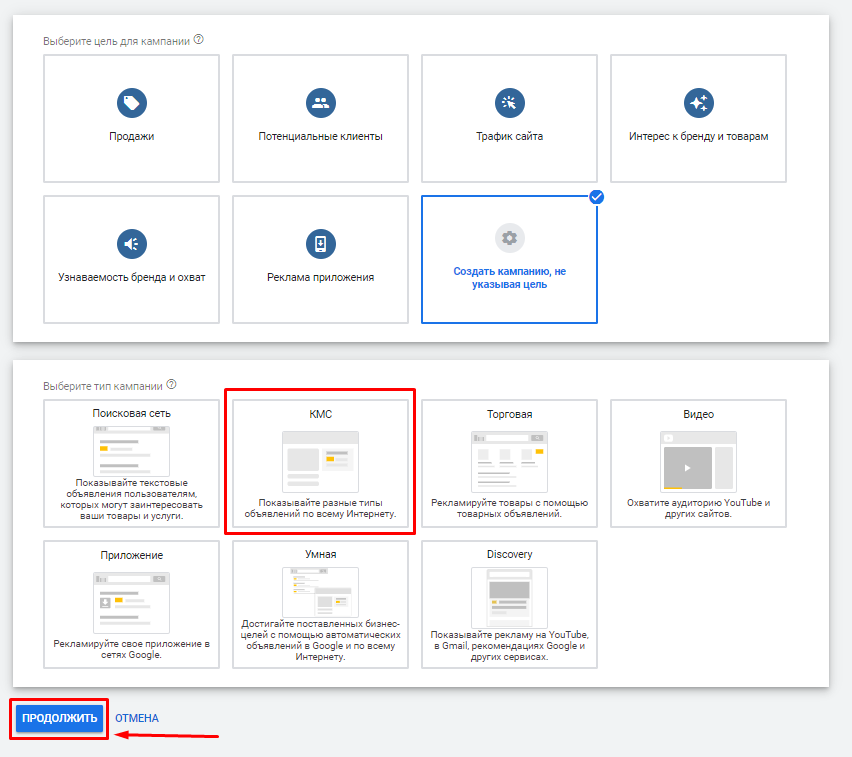Click the gear icon for campaign without goal
852x757 pixels.
click(x=509, y=238)
